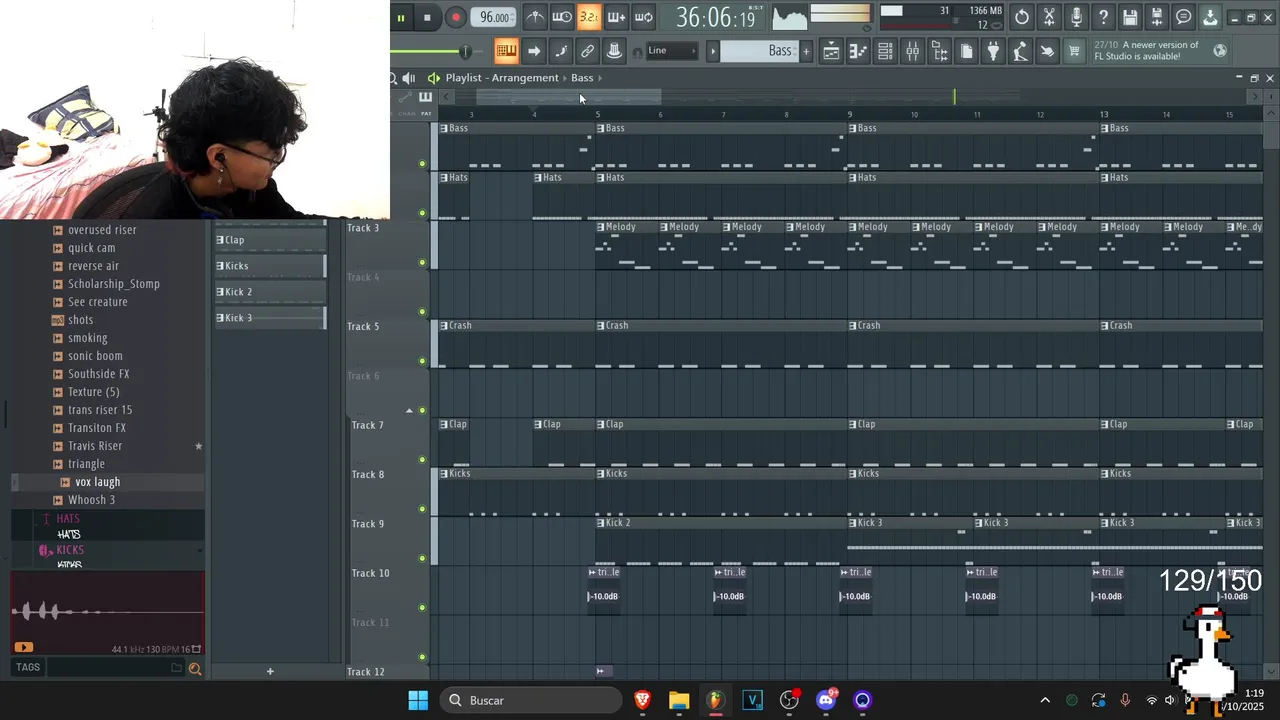Click the auto-scroll arrow icon
Viewport: 1280px width, 720px height.
[534, 51]
